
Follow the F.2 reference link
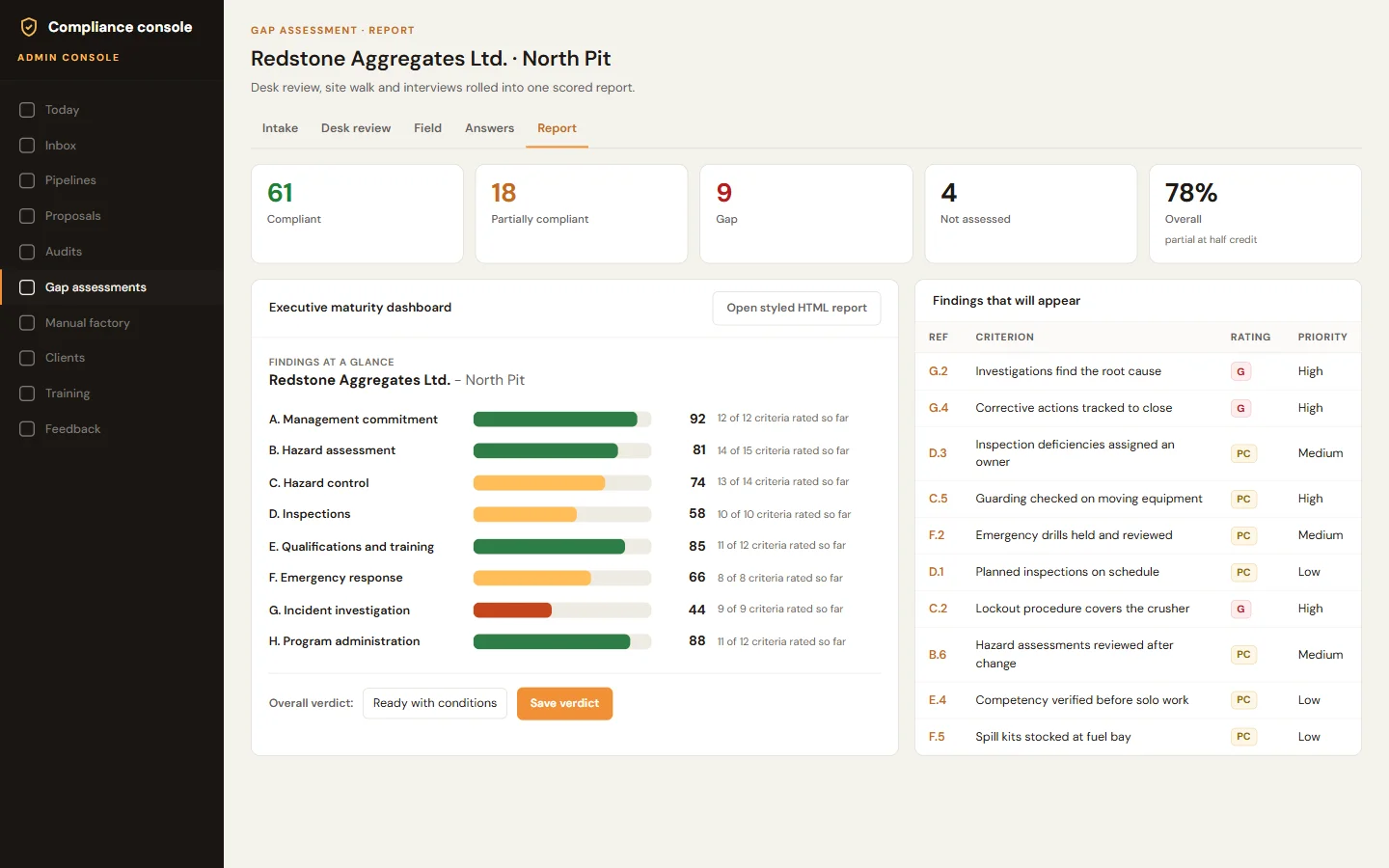(937, 535)
